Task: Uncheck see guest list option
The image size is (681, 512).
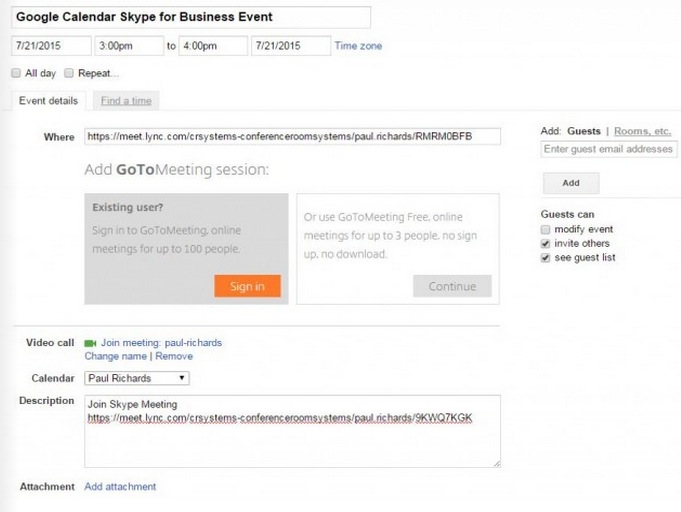Action: coord(545,258)
